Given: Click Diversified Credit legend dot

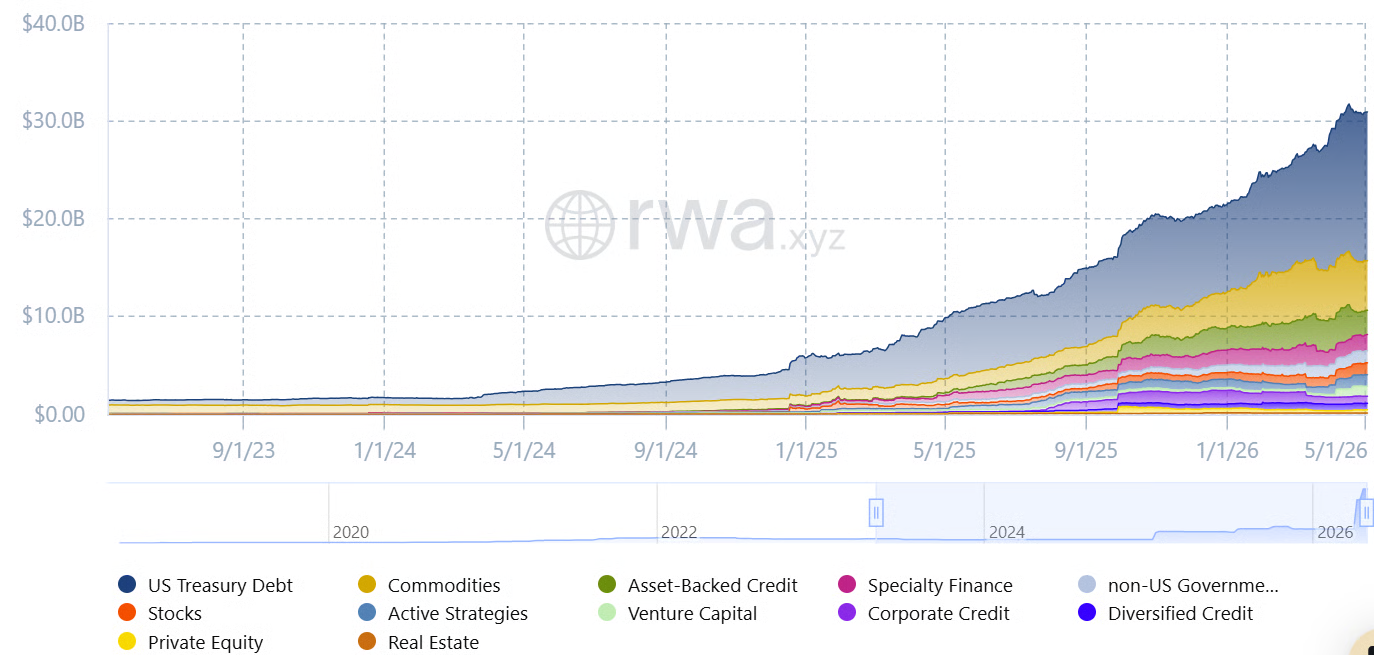Looking at the screenshot, I should click(x=1087, y=613).
